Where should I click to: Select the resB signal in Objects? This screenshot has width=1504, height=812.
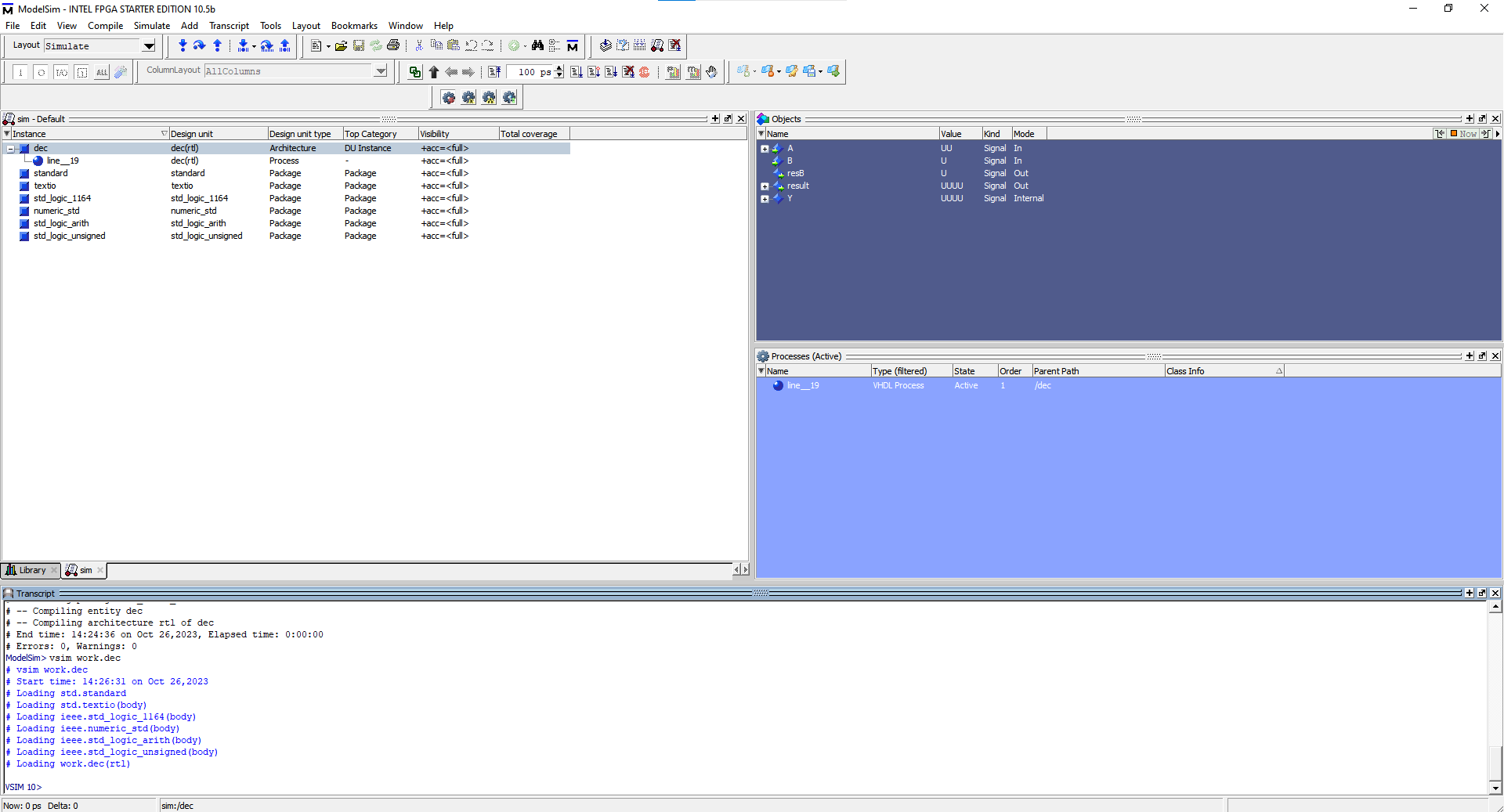click(796, 174)
